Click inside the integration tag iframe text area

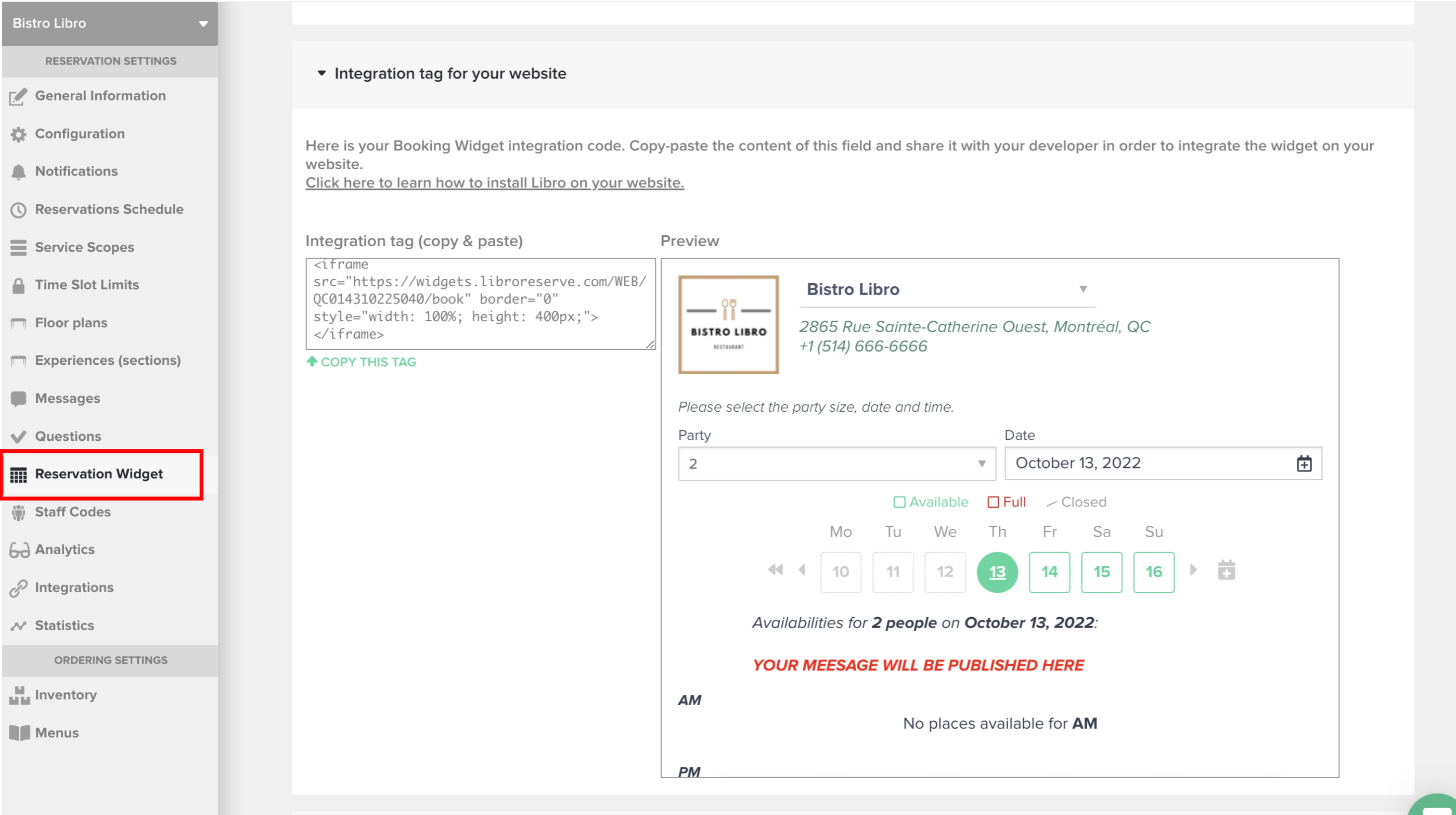point(480,304)
